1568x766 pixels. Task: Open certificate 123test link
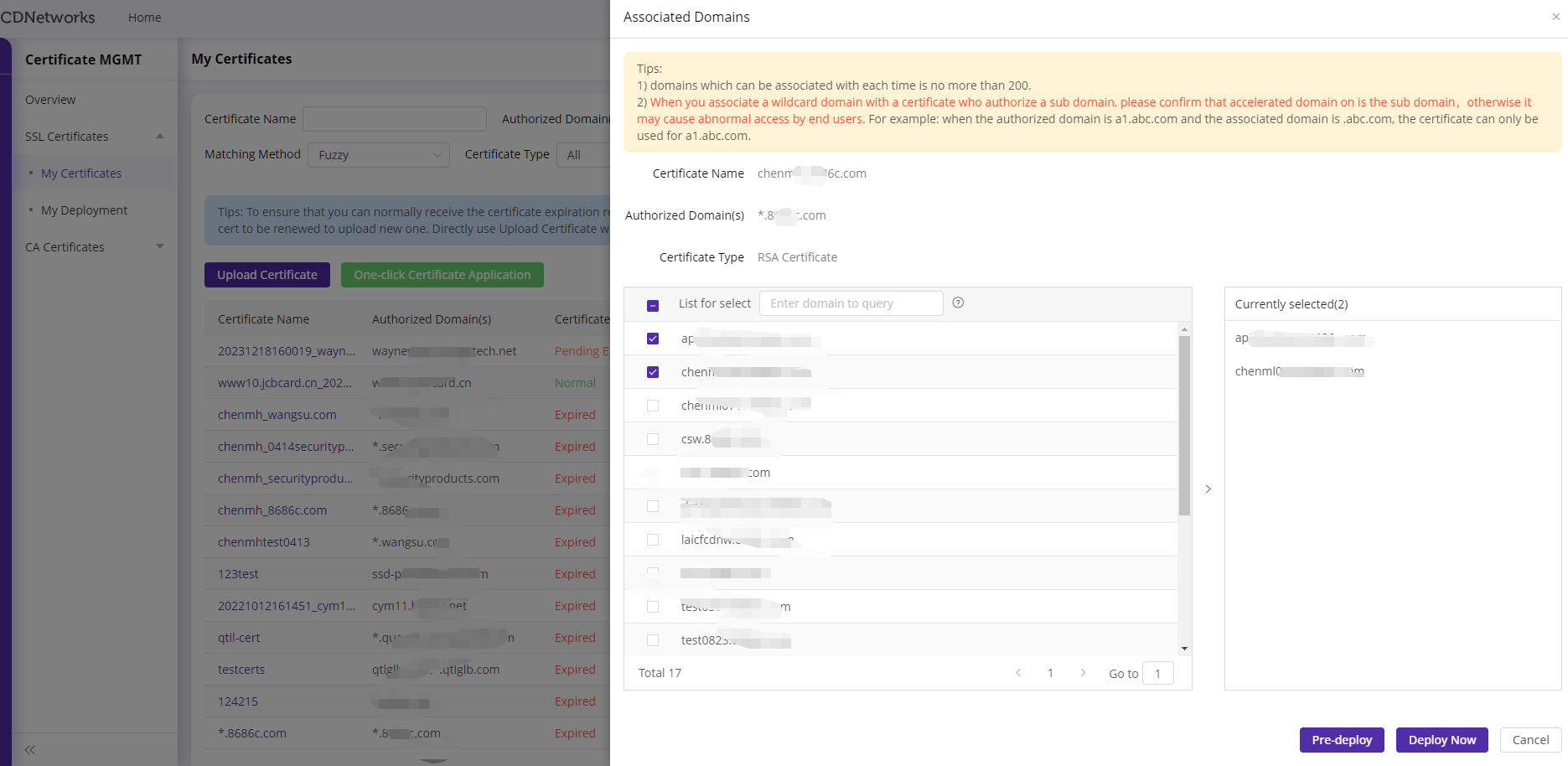point(238,574)
